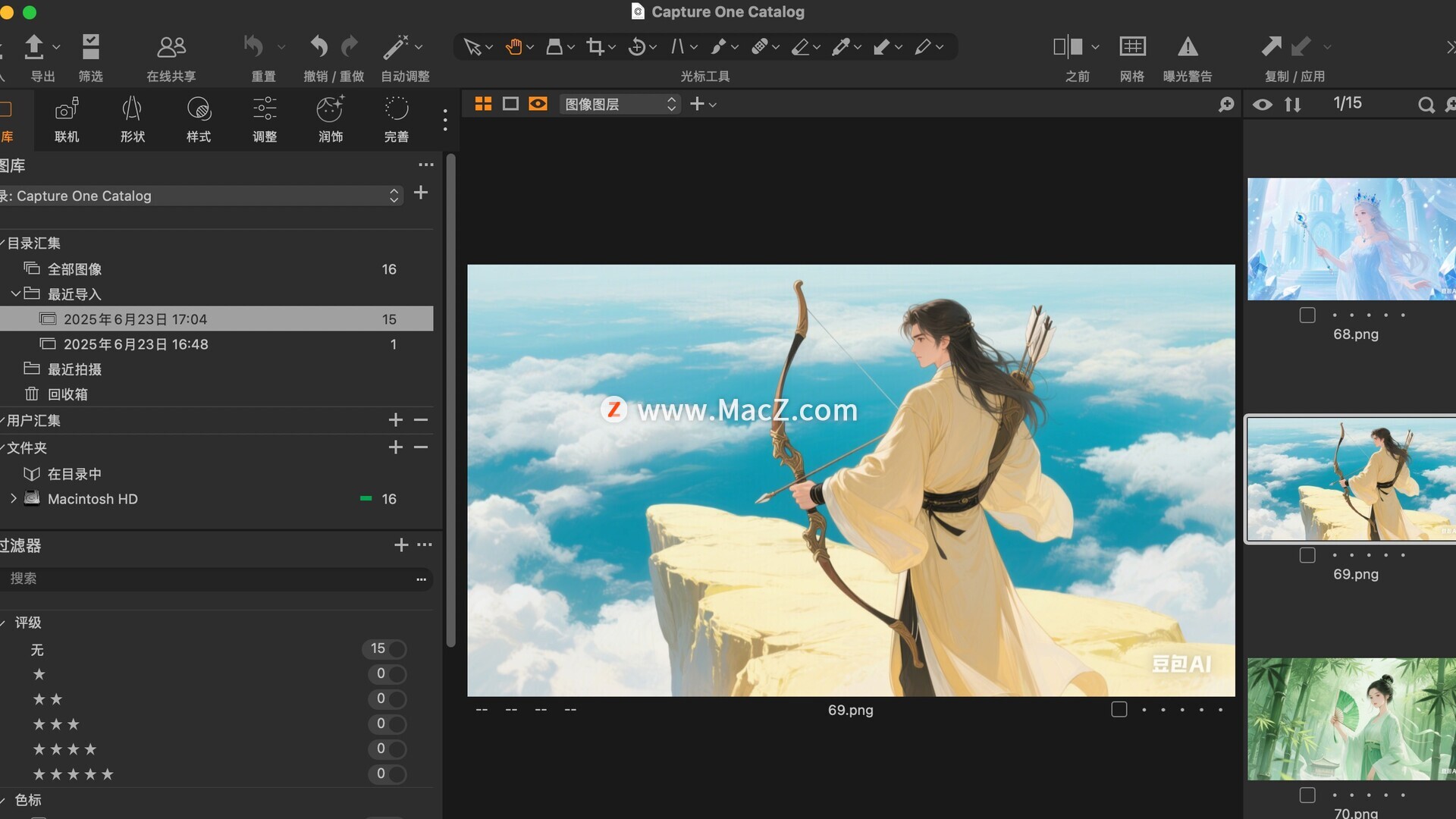This screenshot has height=819, width=1456.
Task: Choose the Pan hand cursor tool
Action: click(514, 47)
